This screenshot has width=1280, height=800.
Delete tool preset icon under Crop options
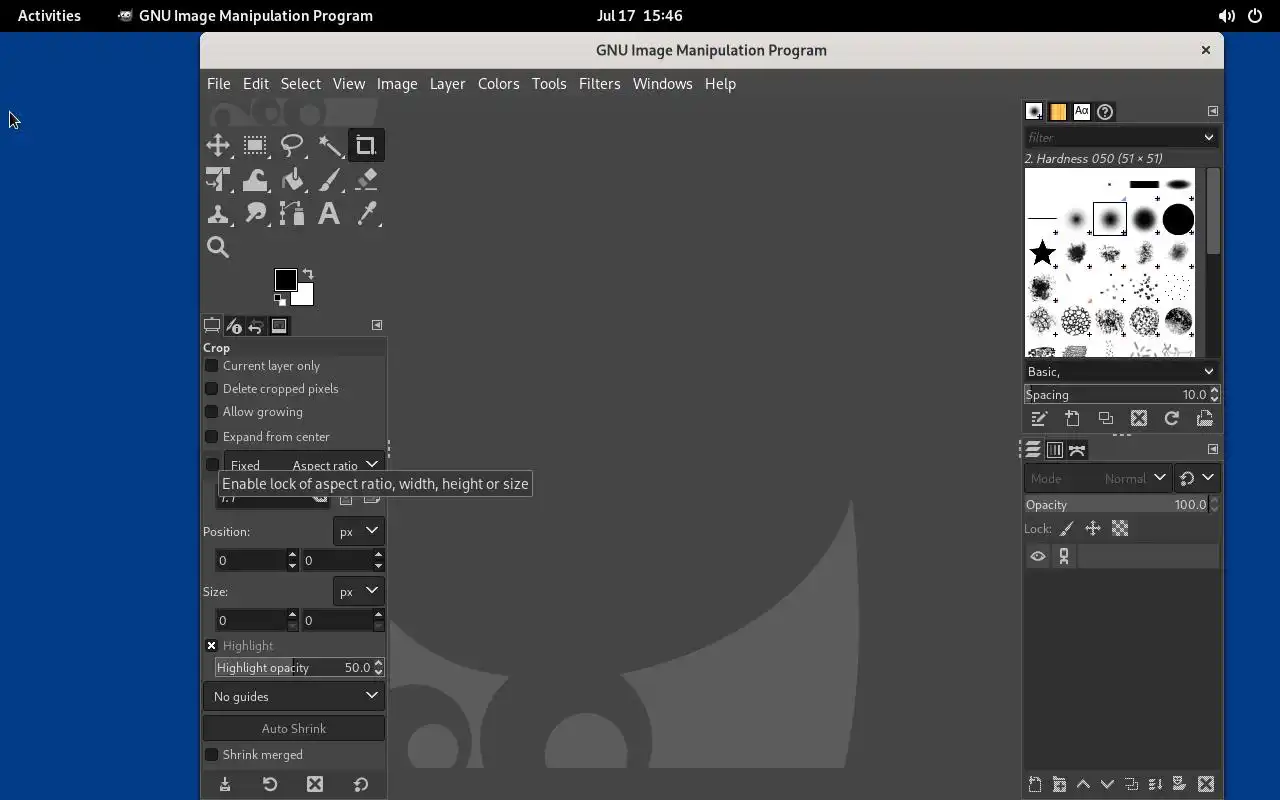tap(315, 784)
